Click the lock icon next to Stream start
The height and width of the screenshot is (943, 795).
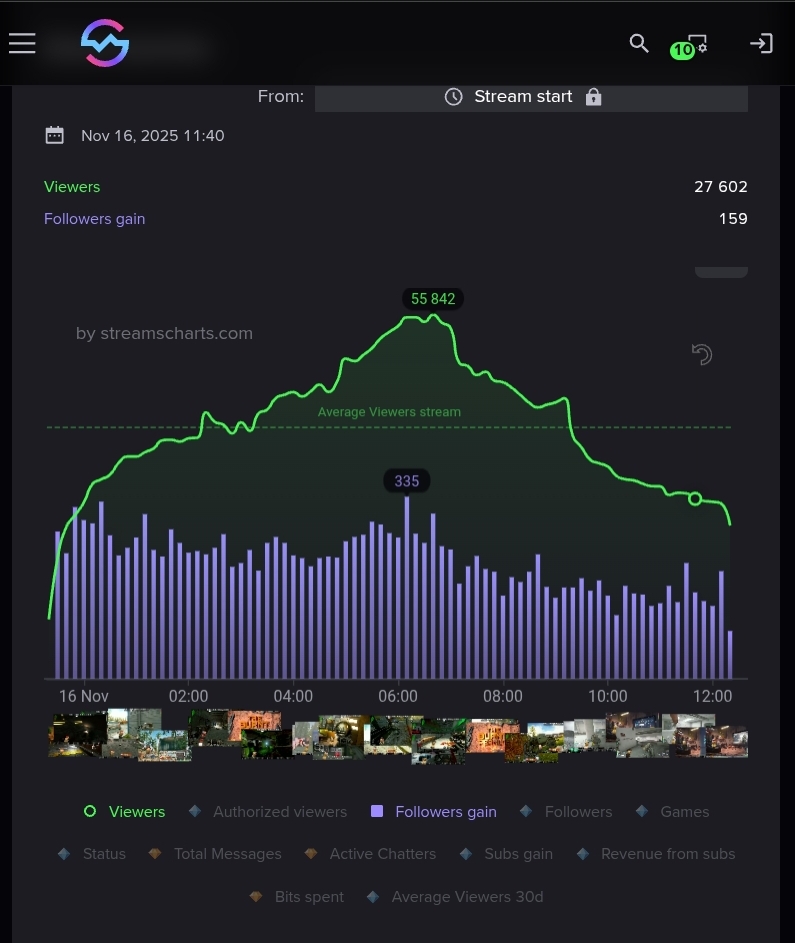(594, 97)
